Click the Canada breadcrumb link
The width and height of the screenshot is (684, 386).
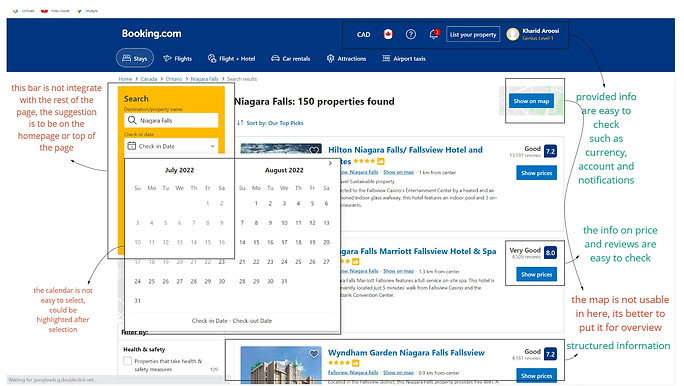pyautogui.click(x=149, y=79)
